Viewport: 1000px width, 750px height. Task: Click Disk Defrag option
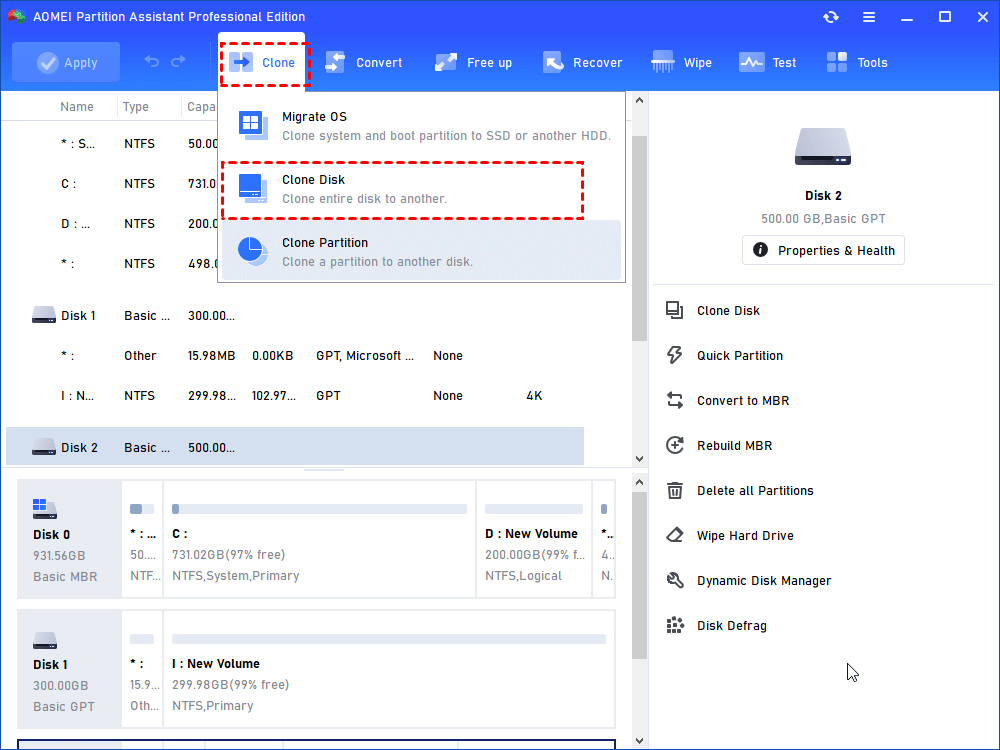(732, 626)
